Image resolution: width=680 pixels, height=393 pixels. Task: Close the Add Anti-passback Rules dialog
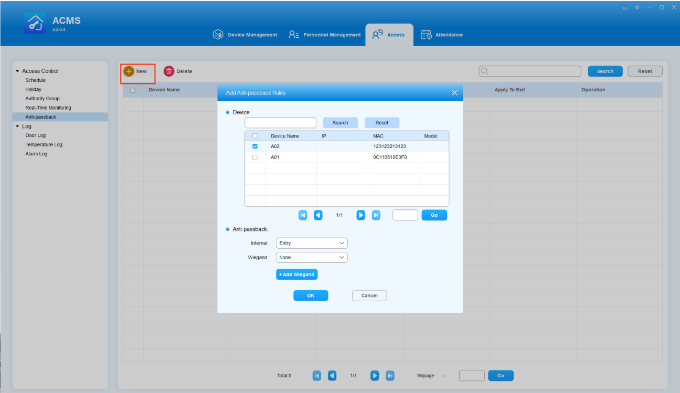[454, 93]
